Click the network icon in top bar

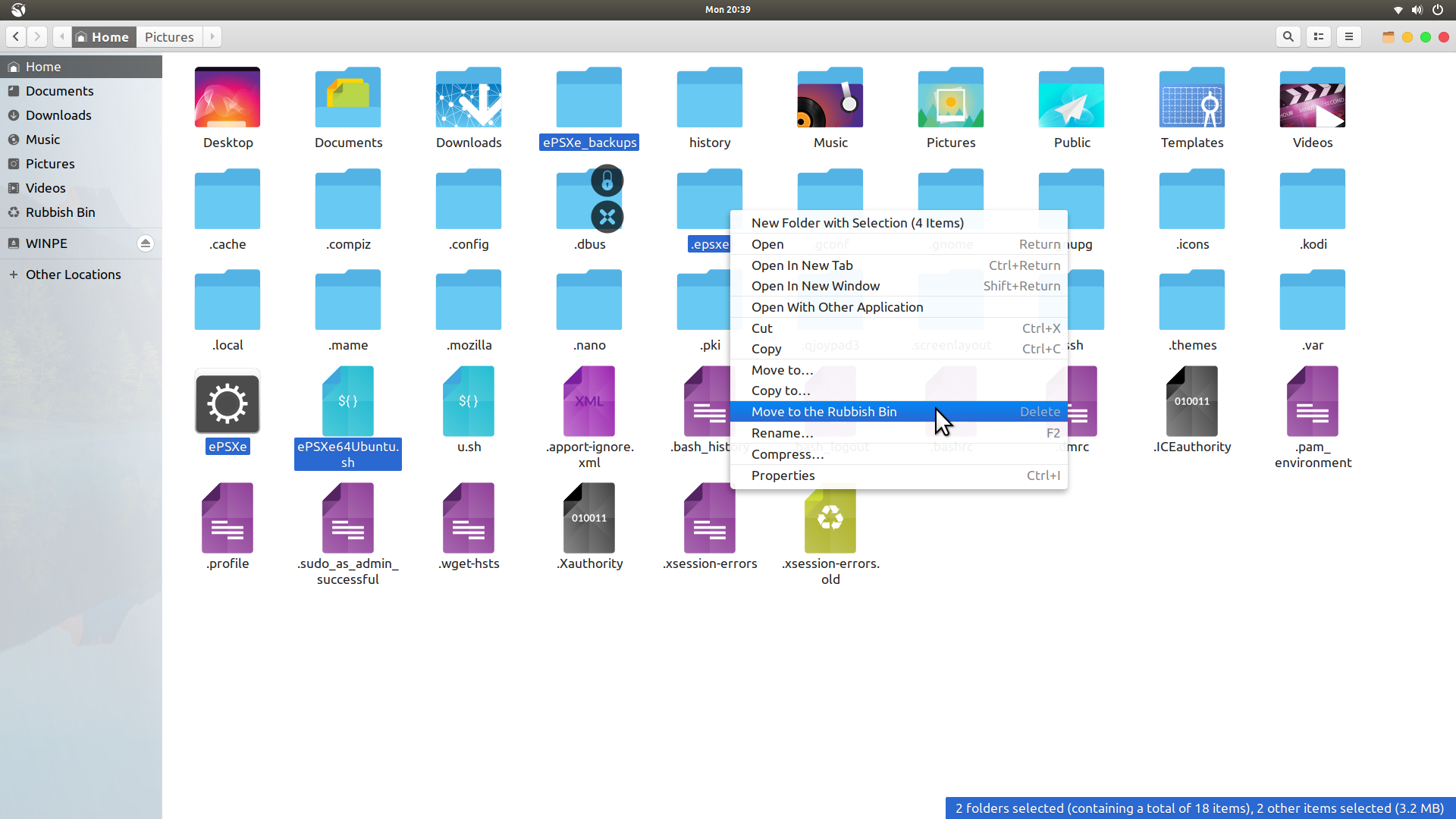(1398, 10)
